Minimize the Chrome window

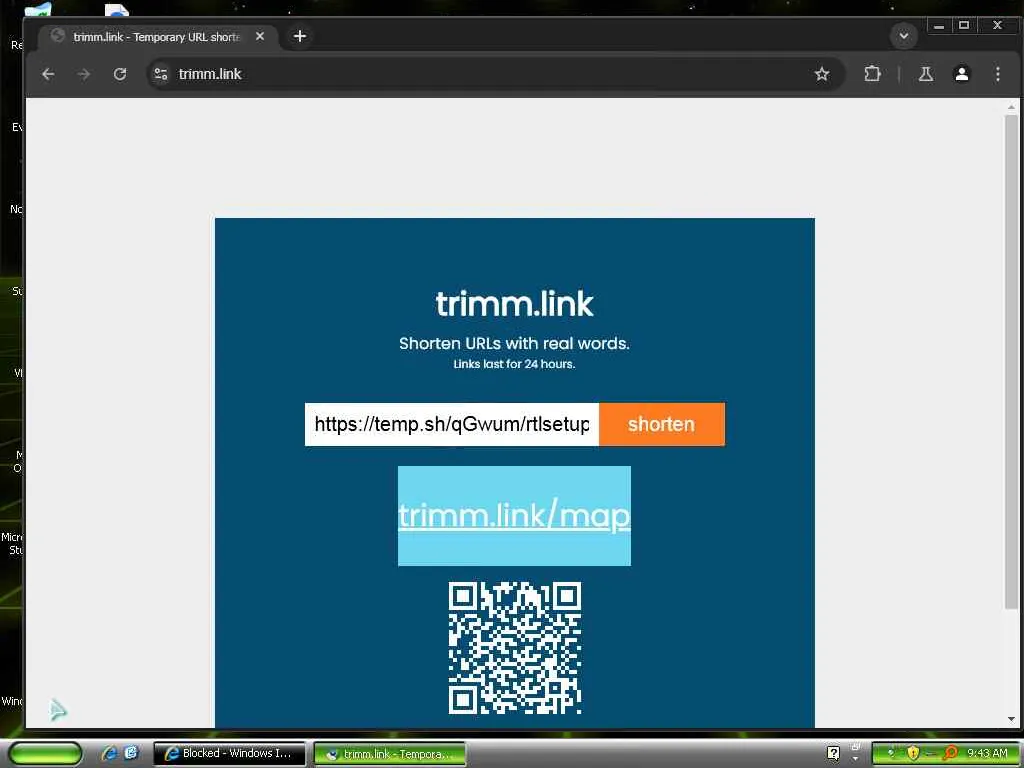(x=938, y=26)
